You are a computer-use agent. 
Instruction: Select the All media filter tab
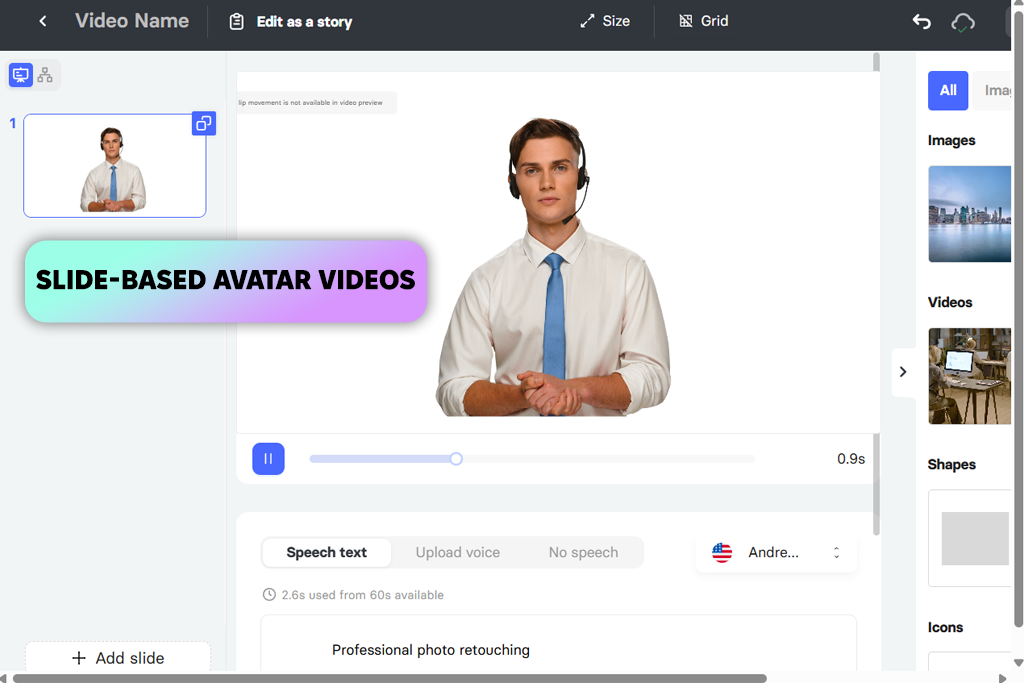(948, 90)
